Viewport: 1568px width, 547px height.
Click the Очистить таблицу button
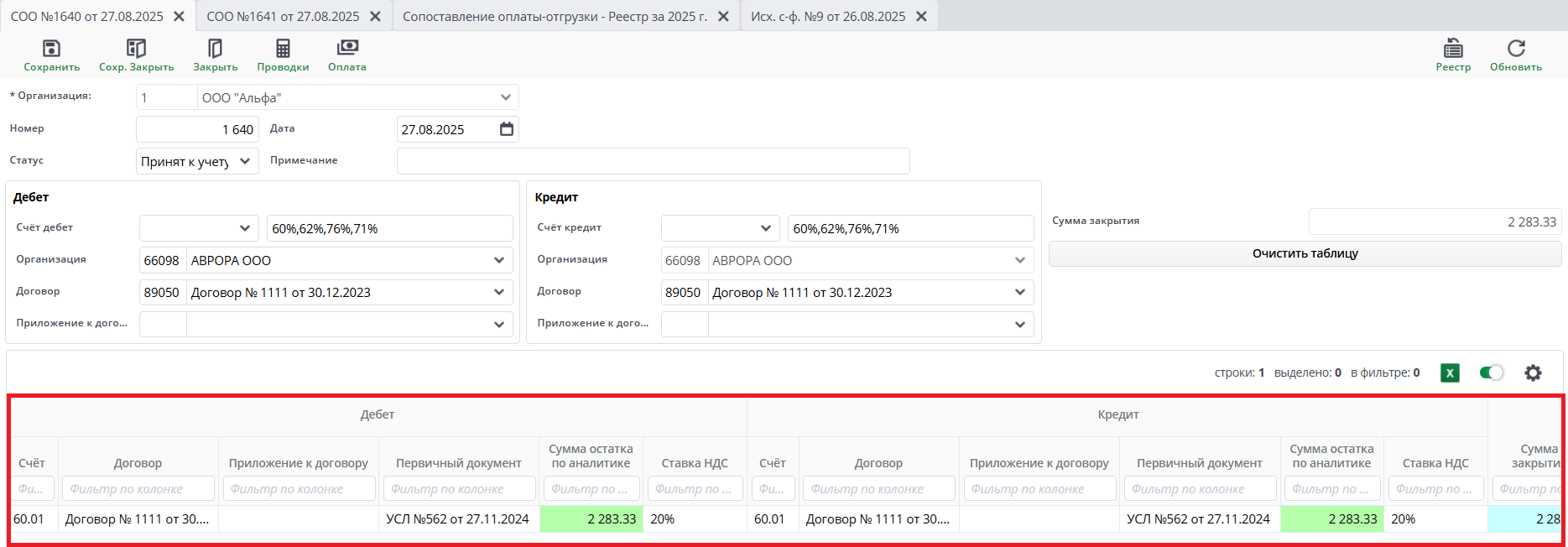click(x=1305, y=253)
